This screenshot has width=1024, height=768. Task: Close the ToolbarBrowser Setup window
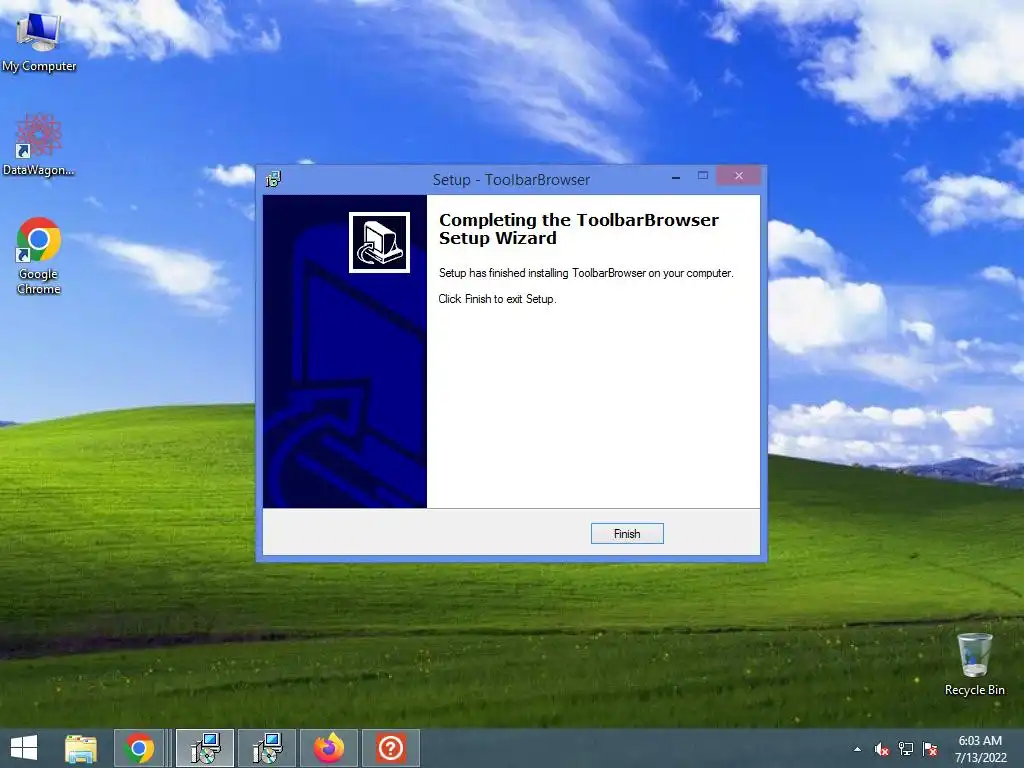coord(739,176)
